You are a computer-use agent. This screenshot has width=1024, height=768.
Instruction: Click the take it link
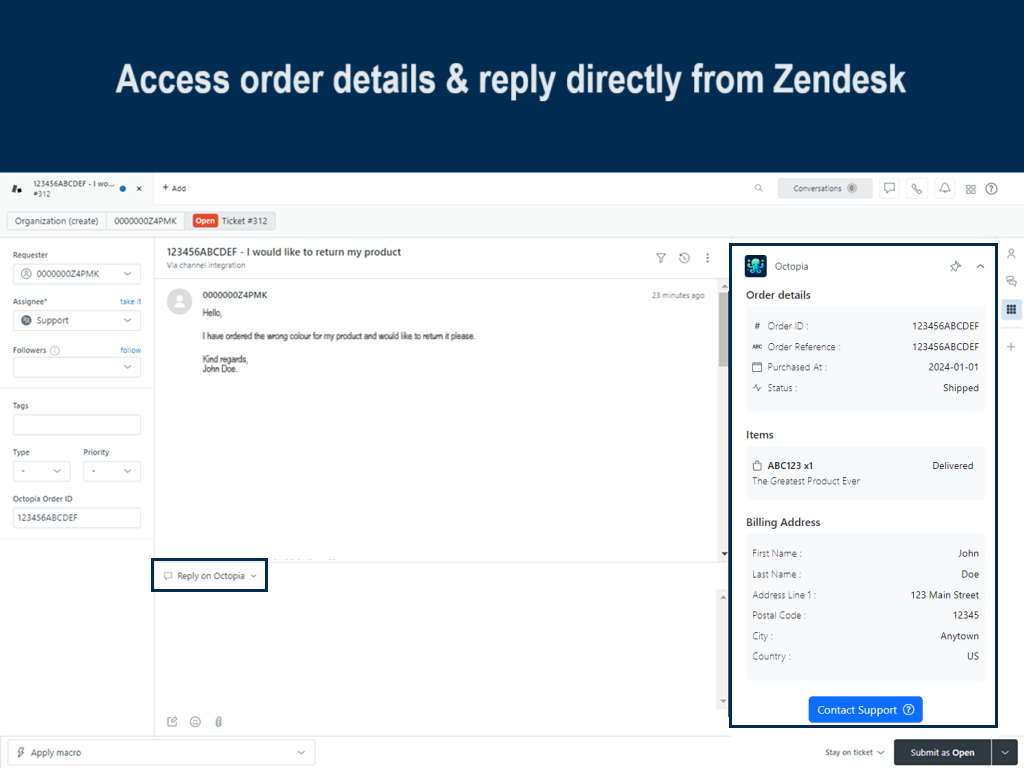point(130,301)
